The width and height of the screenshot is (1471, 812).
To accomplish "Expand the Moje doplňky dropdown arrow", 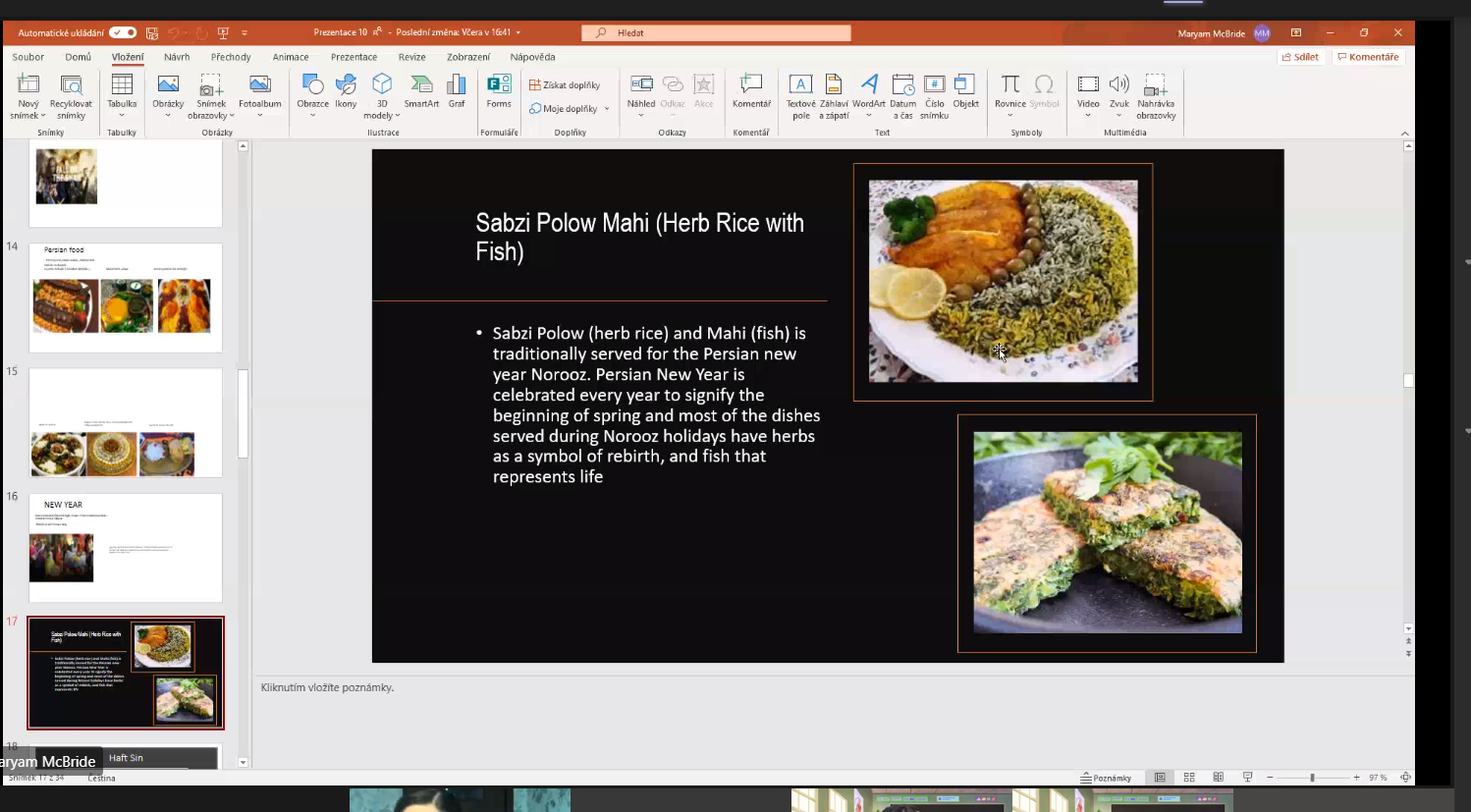I will point(607,109).
